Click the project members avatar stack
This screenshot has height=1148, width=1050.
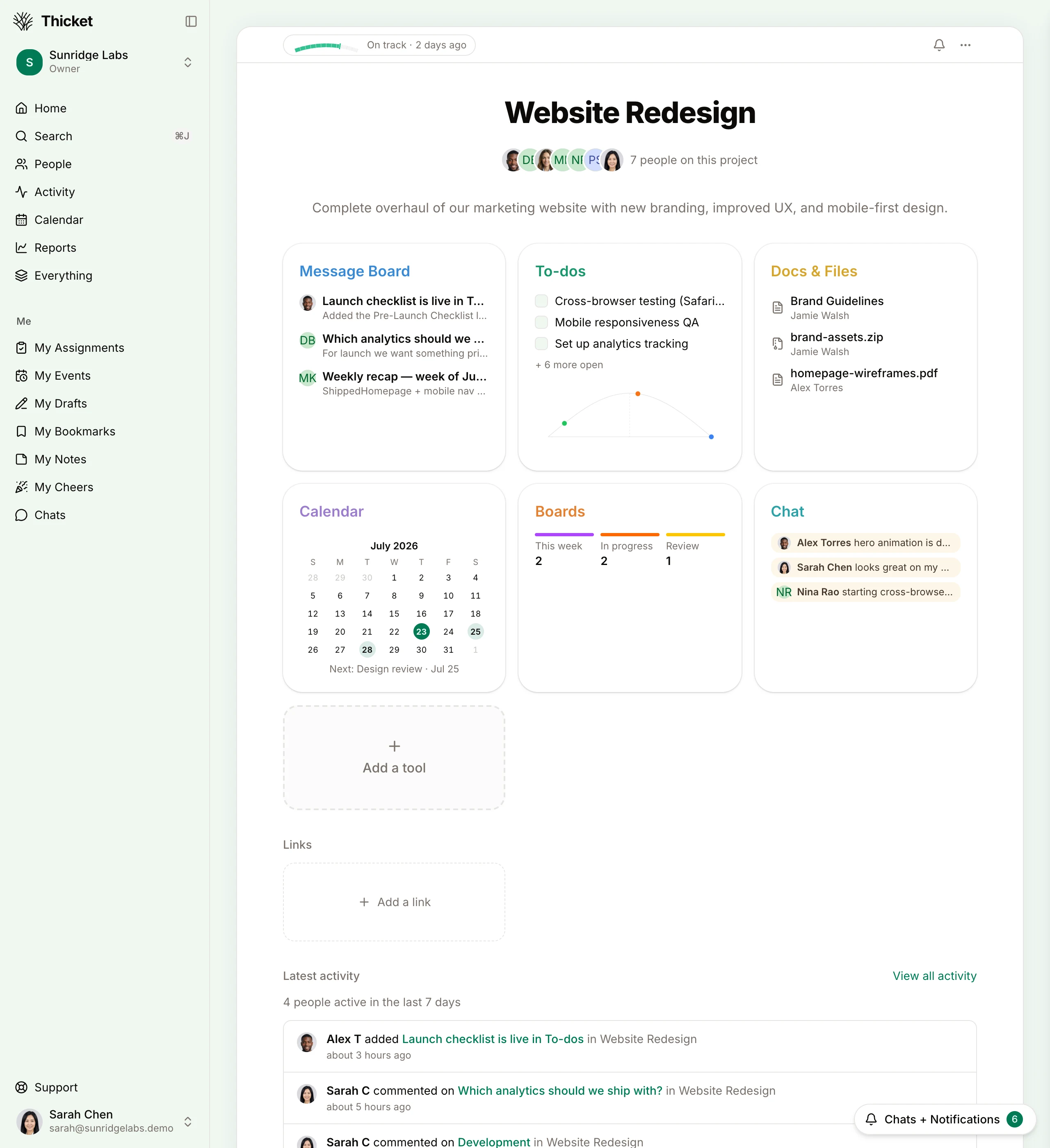point(562,160)
